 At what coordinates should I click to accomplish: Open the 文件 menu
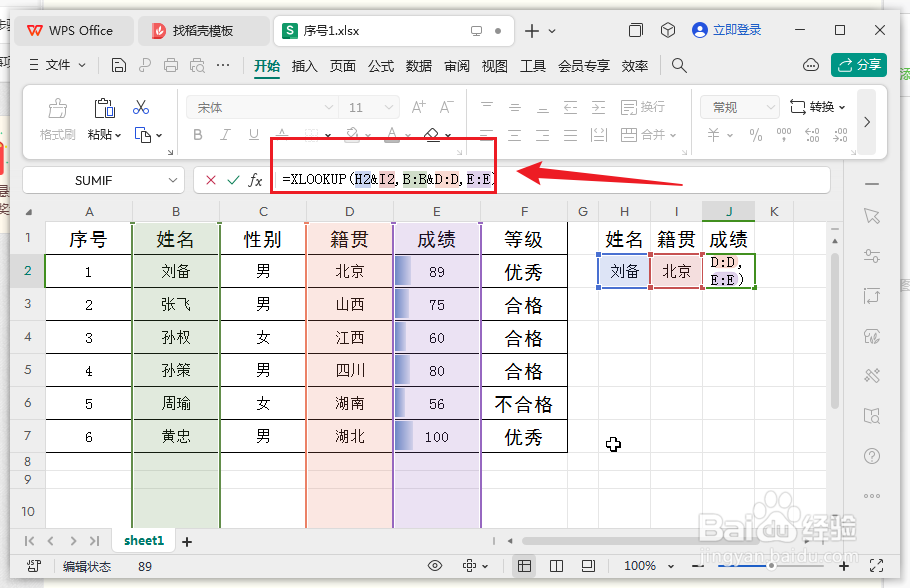[57, 67]
